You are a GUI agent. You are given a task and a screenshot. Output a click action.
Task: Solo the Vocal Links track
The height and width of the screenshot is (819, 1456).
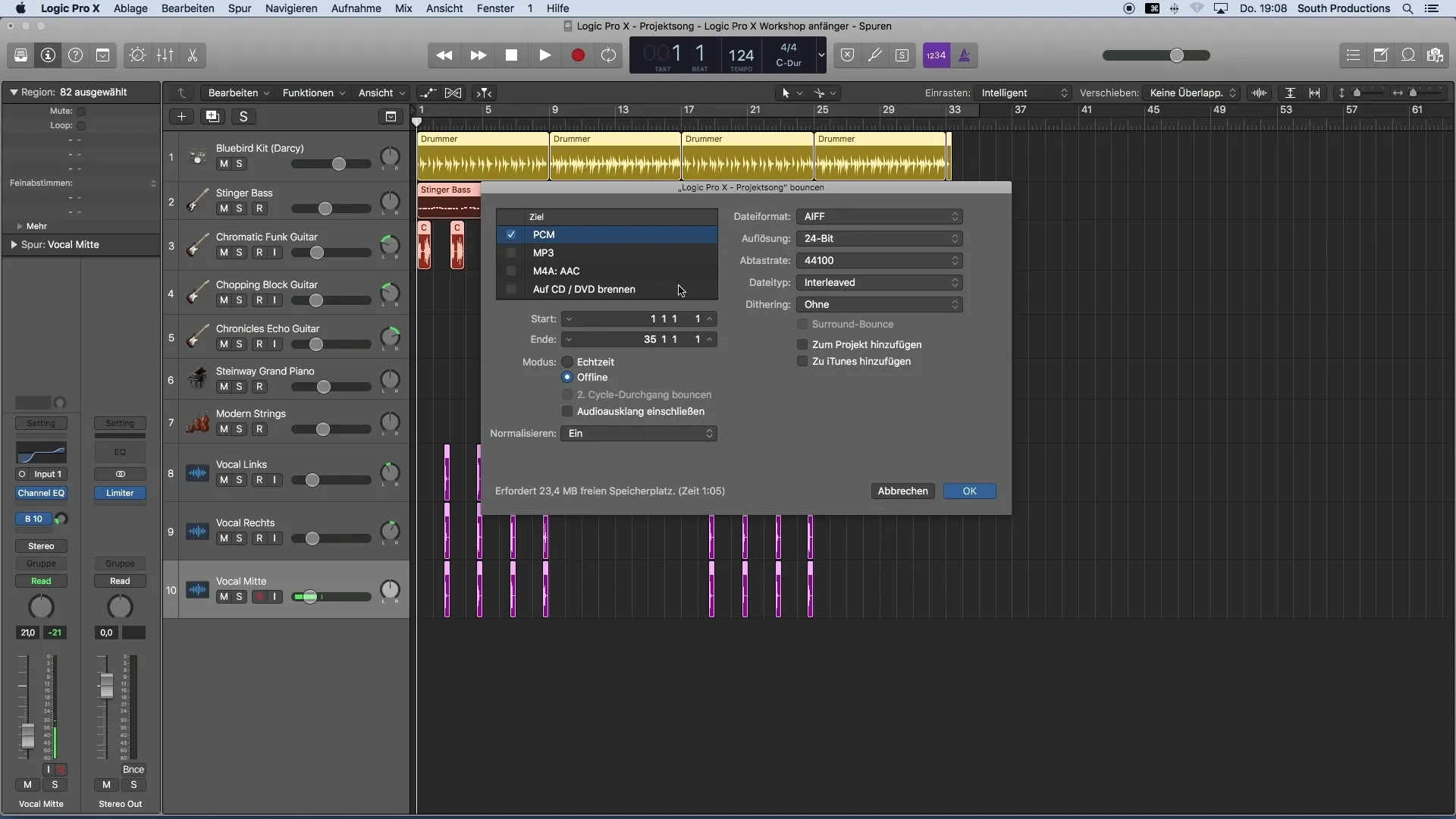(240, 480)
